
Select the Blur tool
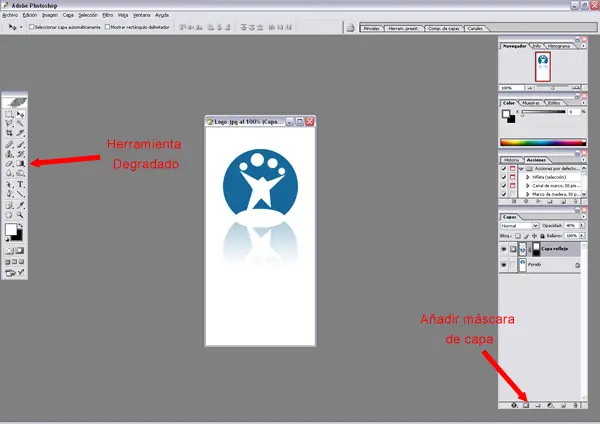click(9, 173)
